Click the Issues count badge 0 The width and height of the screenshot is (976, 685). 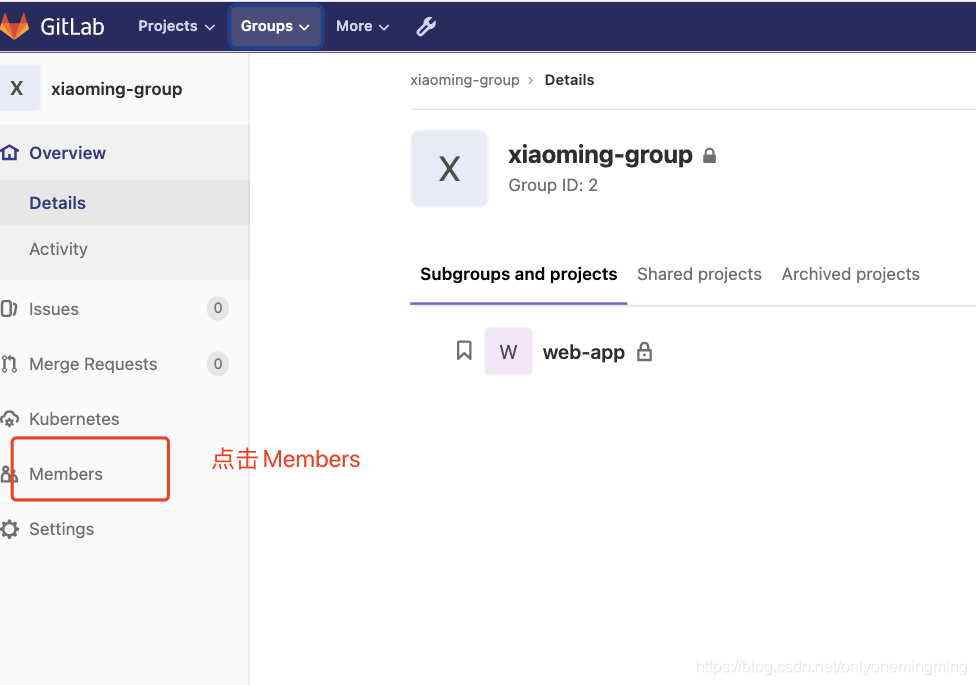(218, 308)
